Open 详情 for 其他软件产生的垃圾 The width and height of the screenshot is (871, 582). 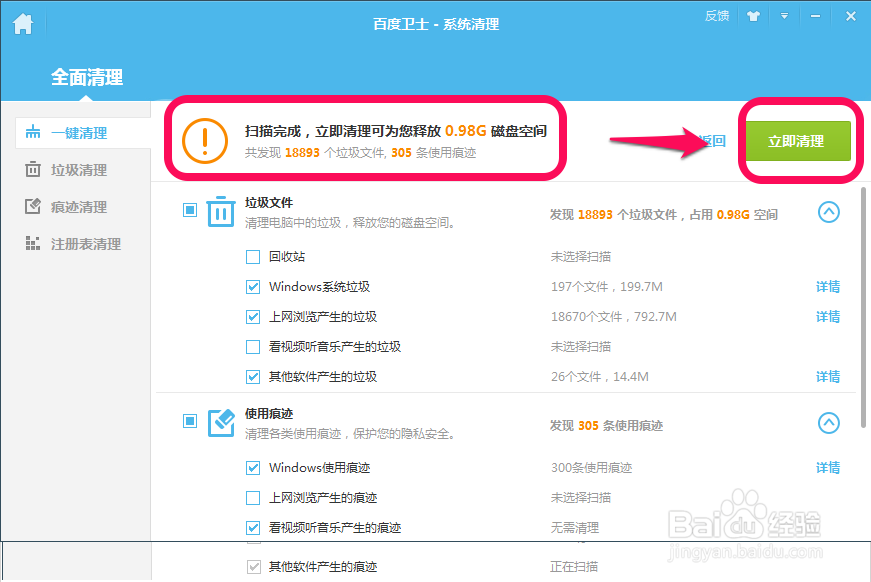(828, 377)
